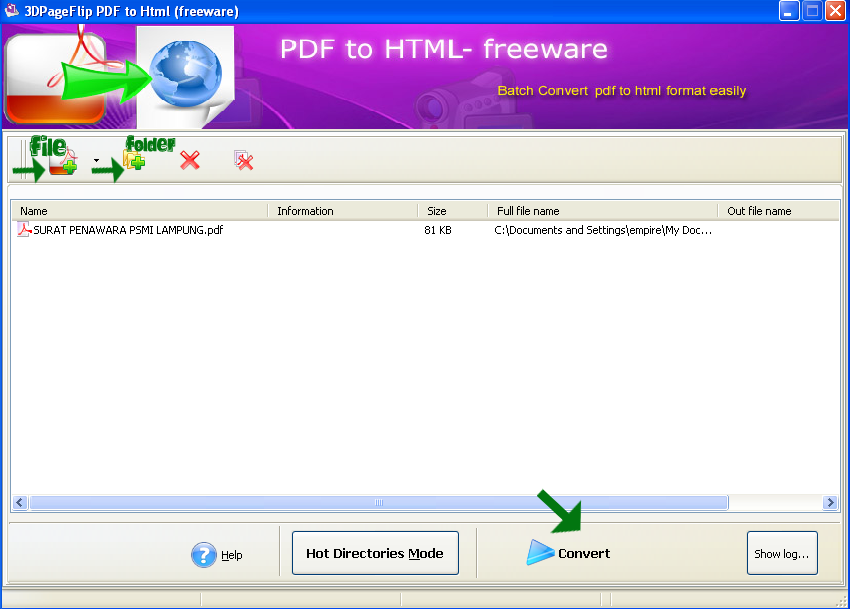This screenshot has height=609, width=850.
Task: Click the Show log... button
Action: point(782,553)
